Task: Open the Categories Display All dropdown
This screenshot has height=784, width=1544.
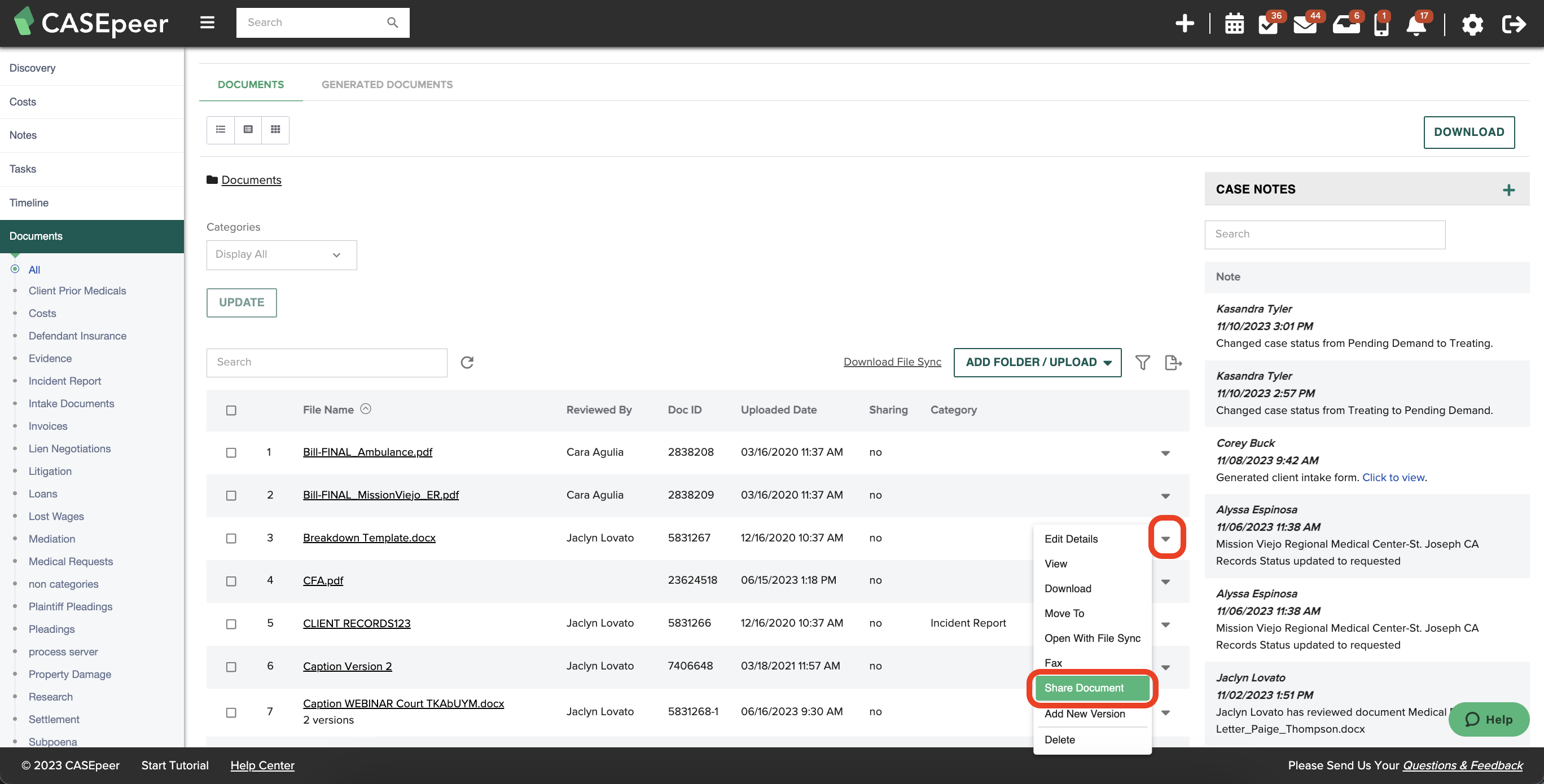Action: 282,255
